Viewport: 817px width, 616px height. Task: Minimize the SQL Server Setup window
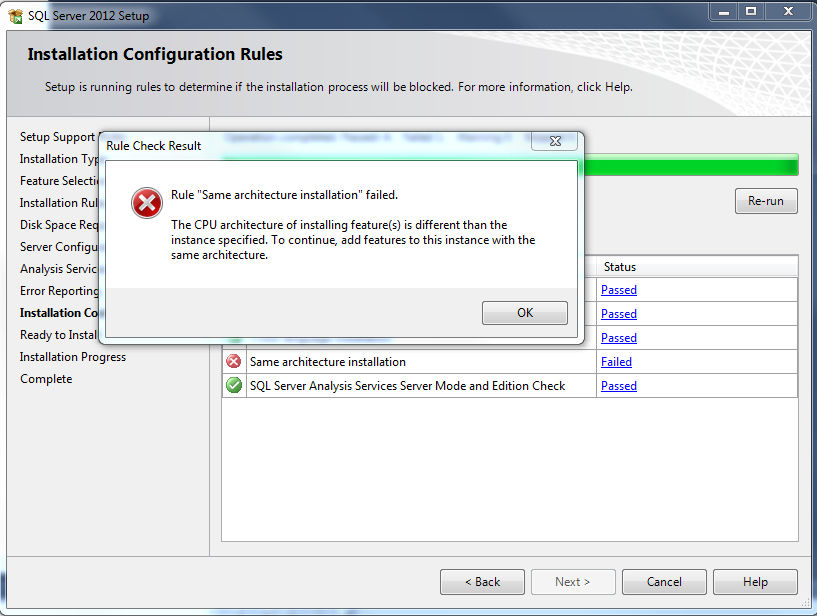pos(724,11)
